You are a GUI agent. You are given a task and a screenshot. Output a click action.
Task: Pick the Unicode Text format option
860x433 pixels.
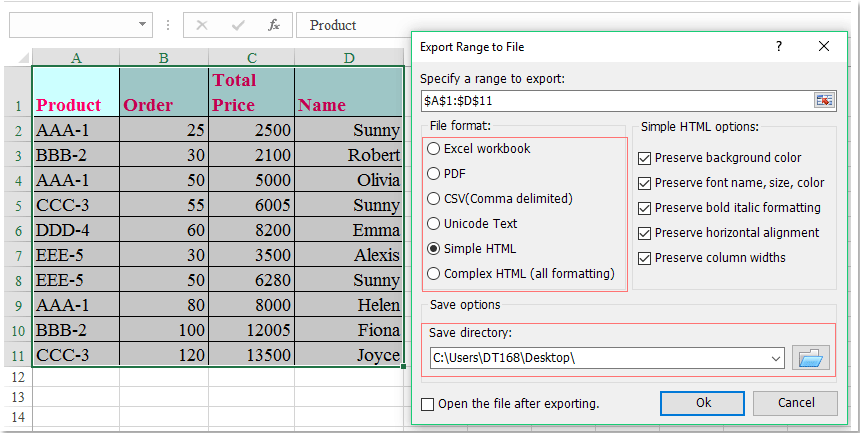[x=433, y=224]
